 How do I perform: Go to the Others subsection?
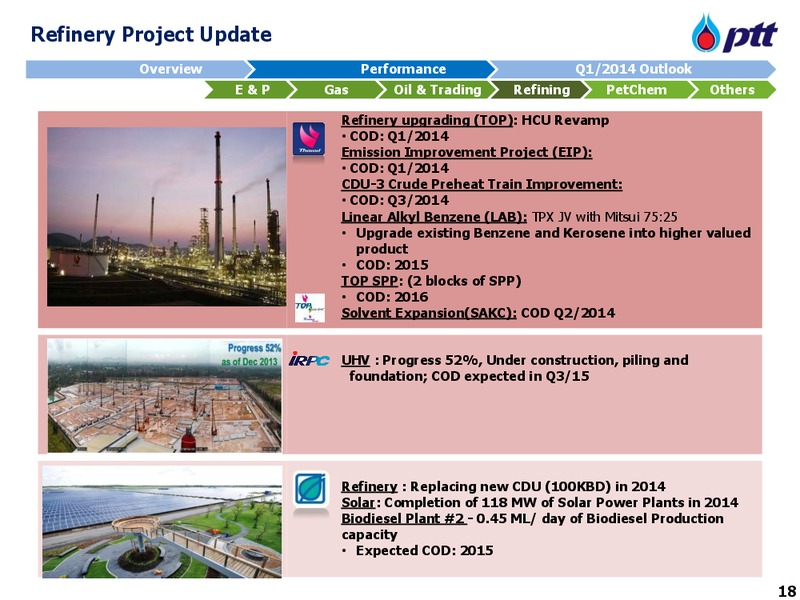pyautogui.click(x=732, y=90)
